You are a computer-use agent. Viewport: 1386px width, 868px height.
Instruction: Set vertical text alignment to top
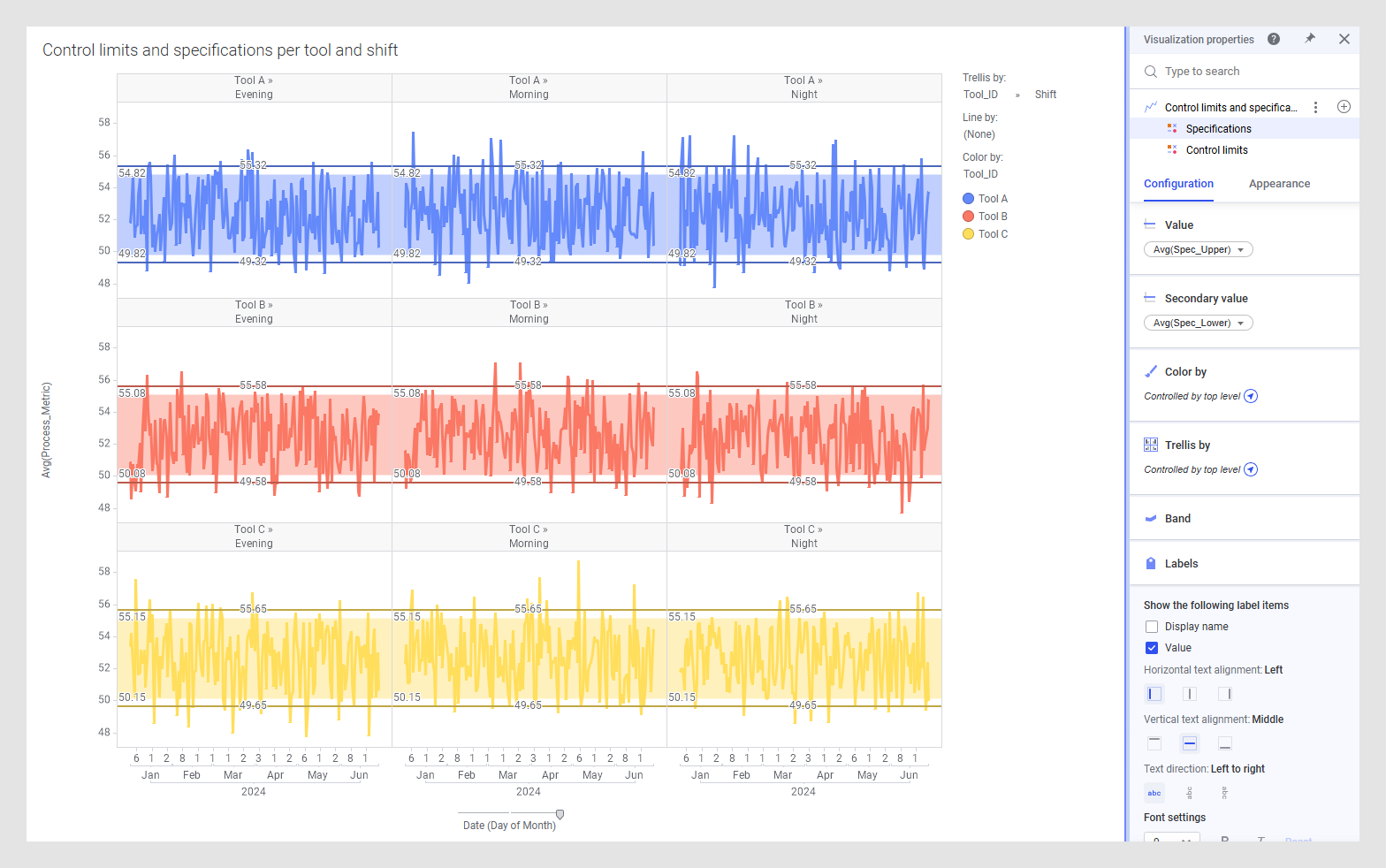[1154, 743]
